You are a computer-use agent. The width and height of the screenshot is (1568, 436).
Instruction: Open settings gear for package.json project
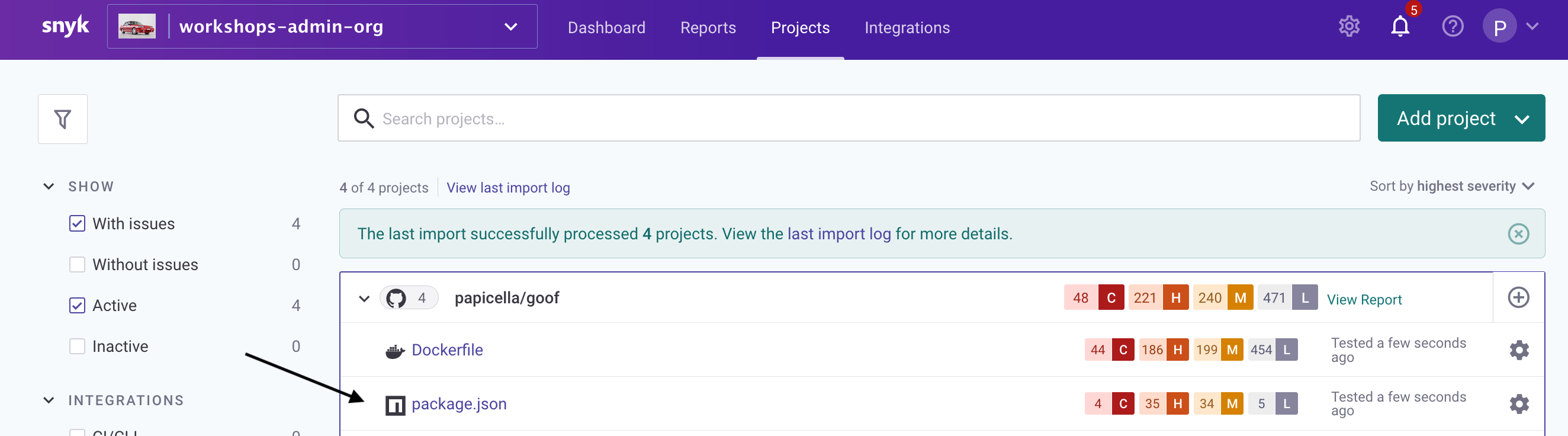point(1519,405)
